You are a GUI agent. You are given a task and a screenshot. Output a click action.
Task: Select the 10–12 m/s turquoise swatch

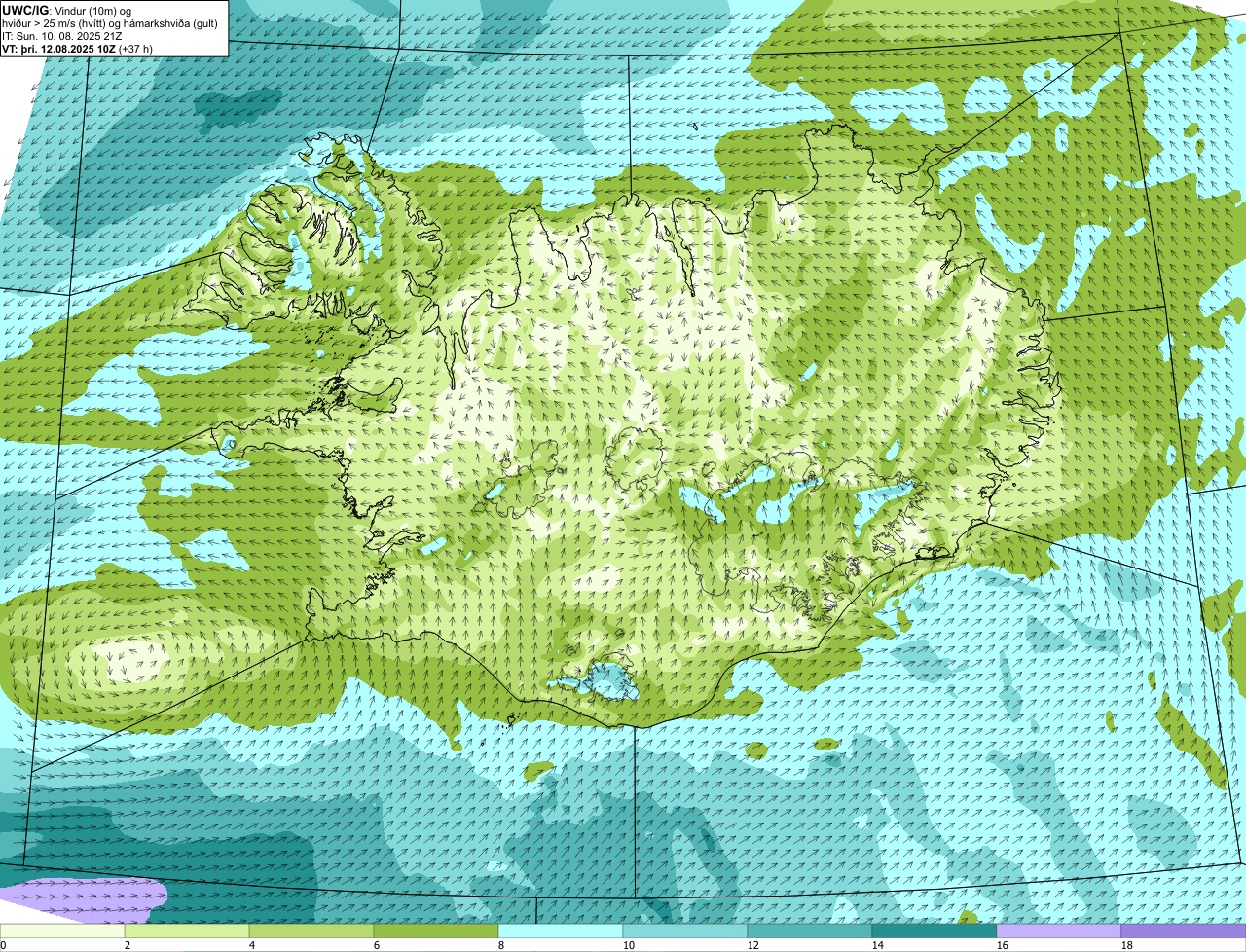pos(685,931)
